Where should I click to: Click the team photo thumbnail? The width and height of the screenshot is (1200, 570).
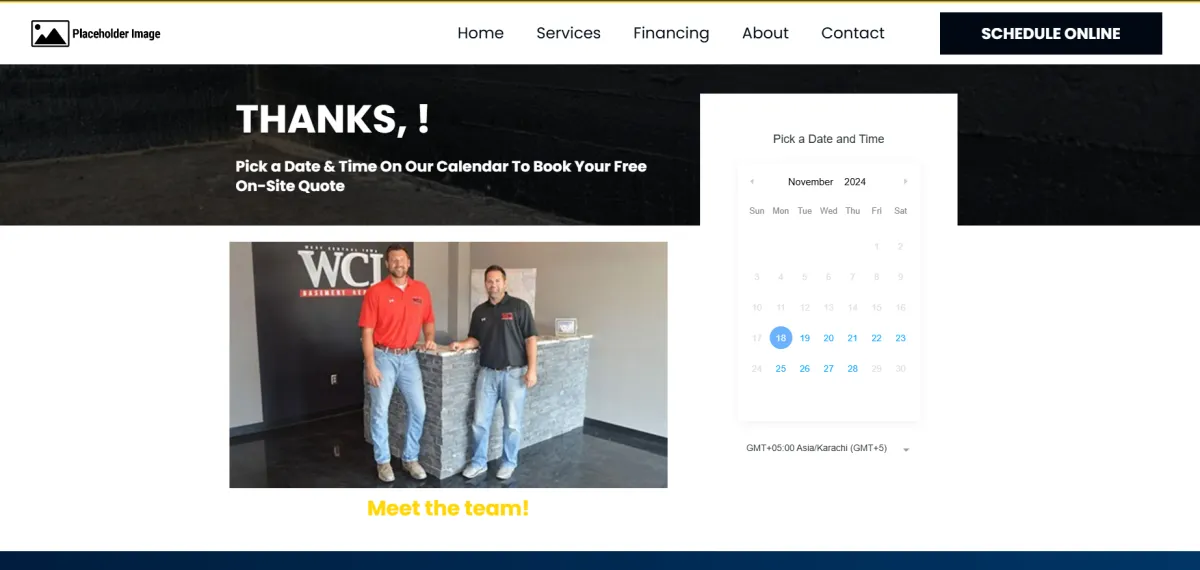pyautogui.click(x=448, y=365)
